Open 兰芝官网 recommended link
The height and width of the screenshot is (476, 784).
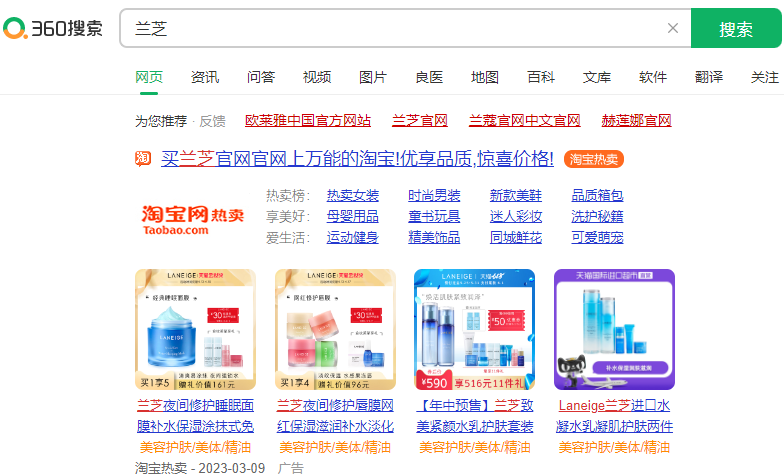pos(420,120)
